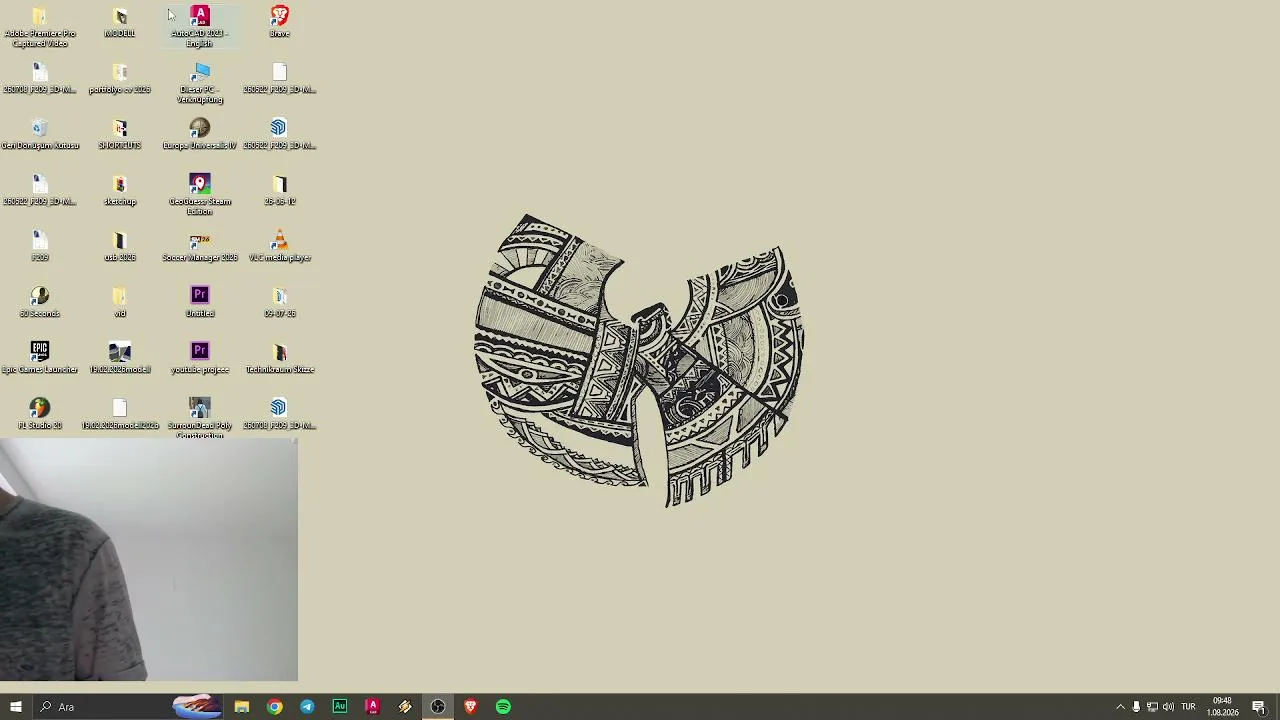
Task: Select the Brave browser desktop shortcut
Action: 280,23
